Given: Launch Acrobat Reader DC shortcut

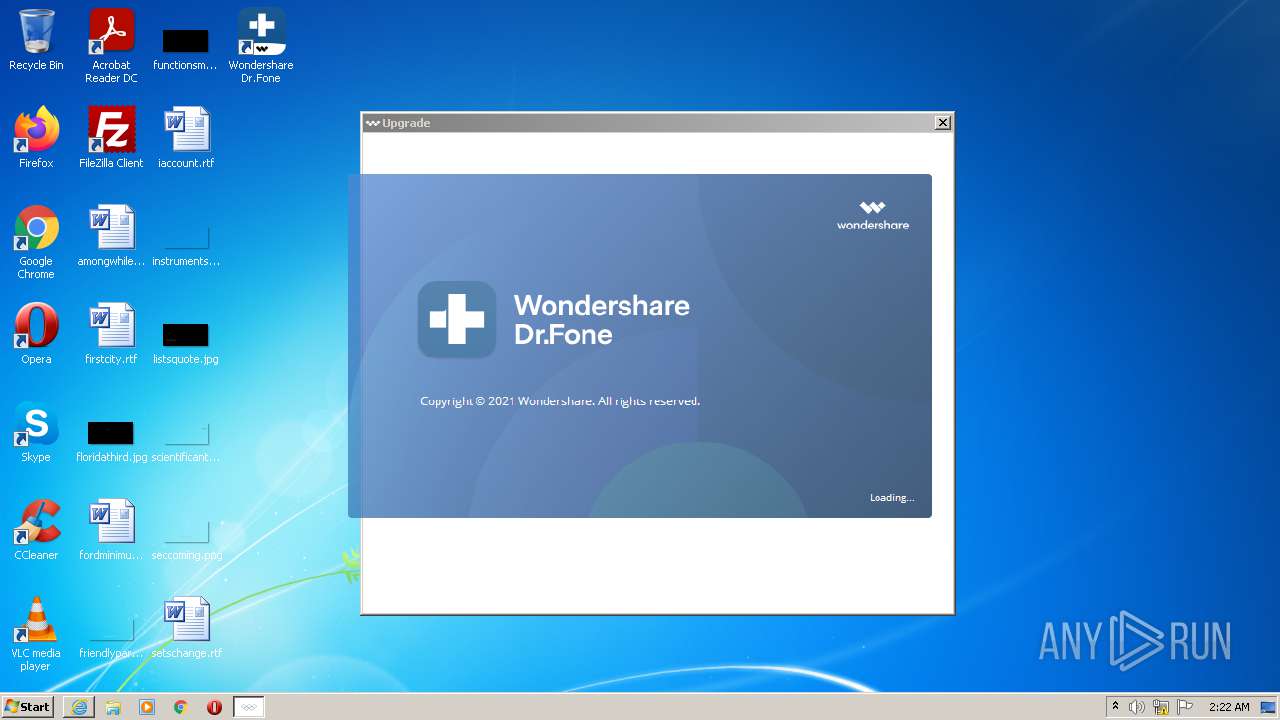Looking at the screenshot, I should click(111, 45).
